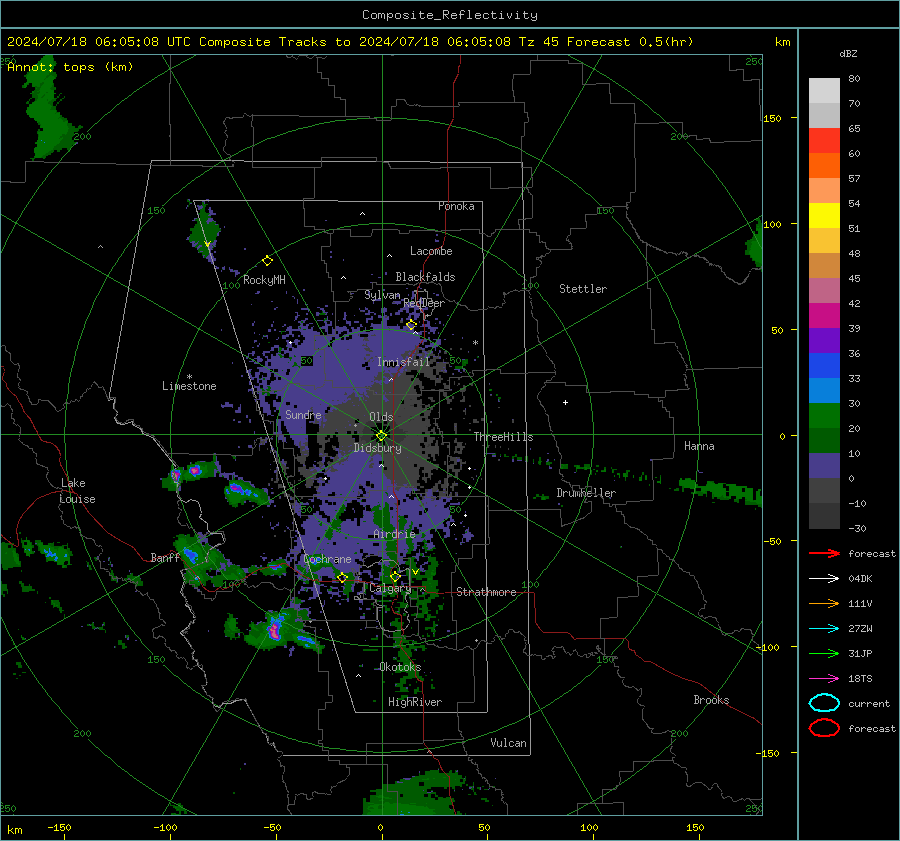
Task: Click the Brooks city label
Action: [x=711, y=700]
